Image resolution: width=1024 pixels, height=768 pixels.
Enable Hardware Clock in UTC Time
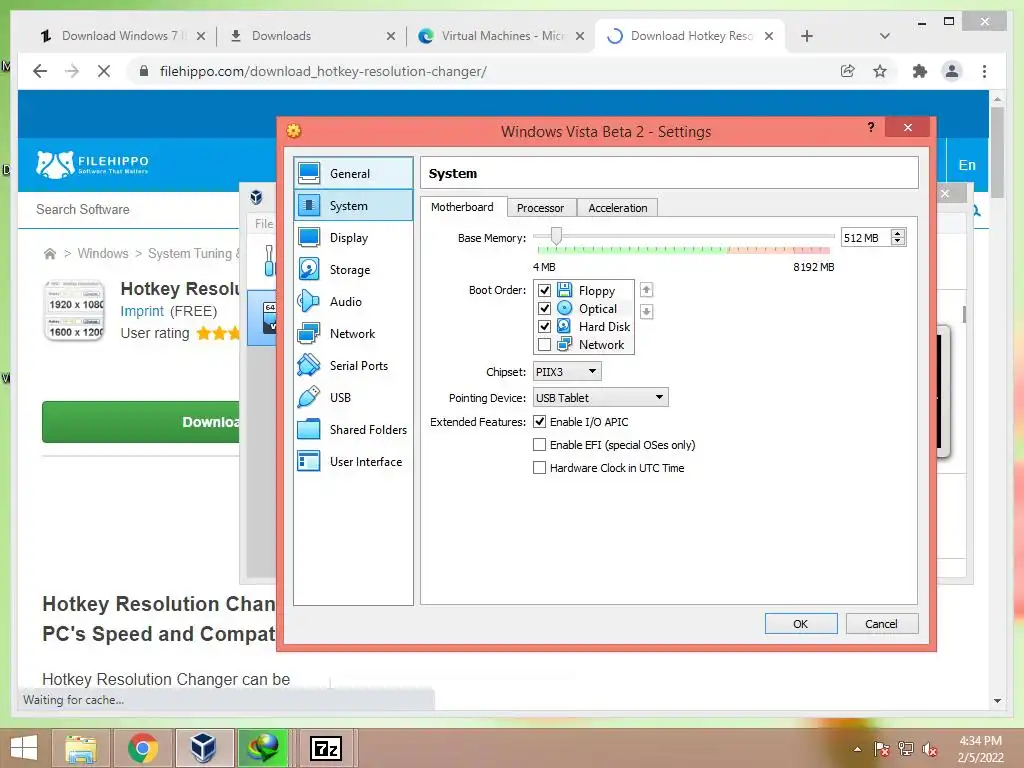539,468
